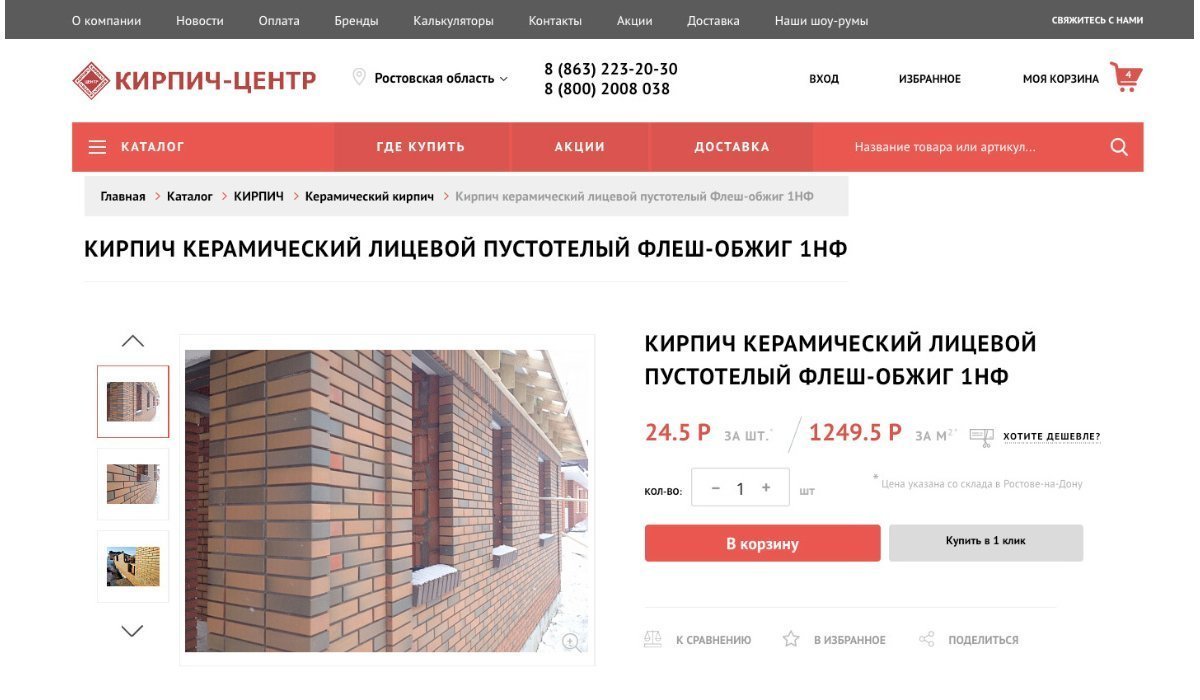
Task: Click the location pin icon
Action: pyautogui.click(x=359, y=77)
